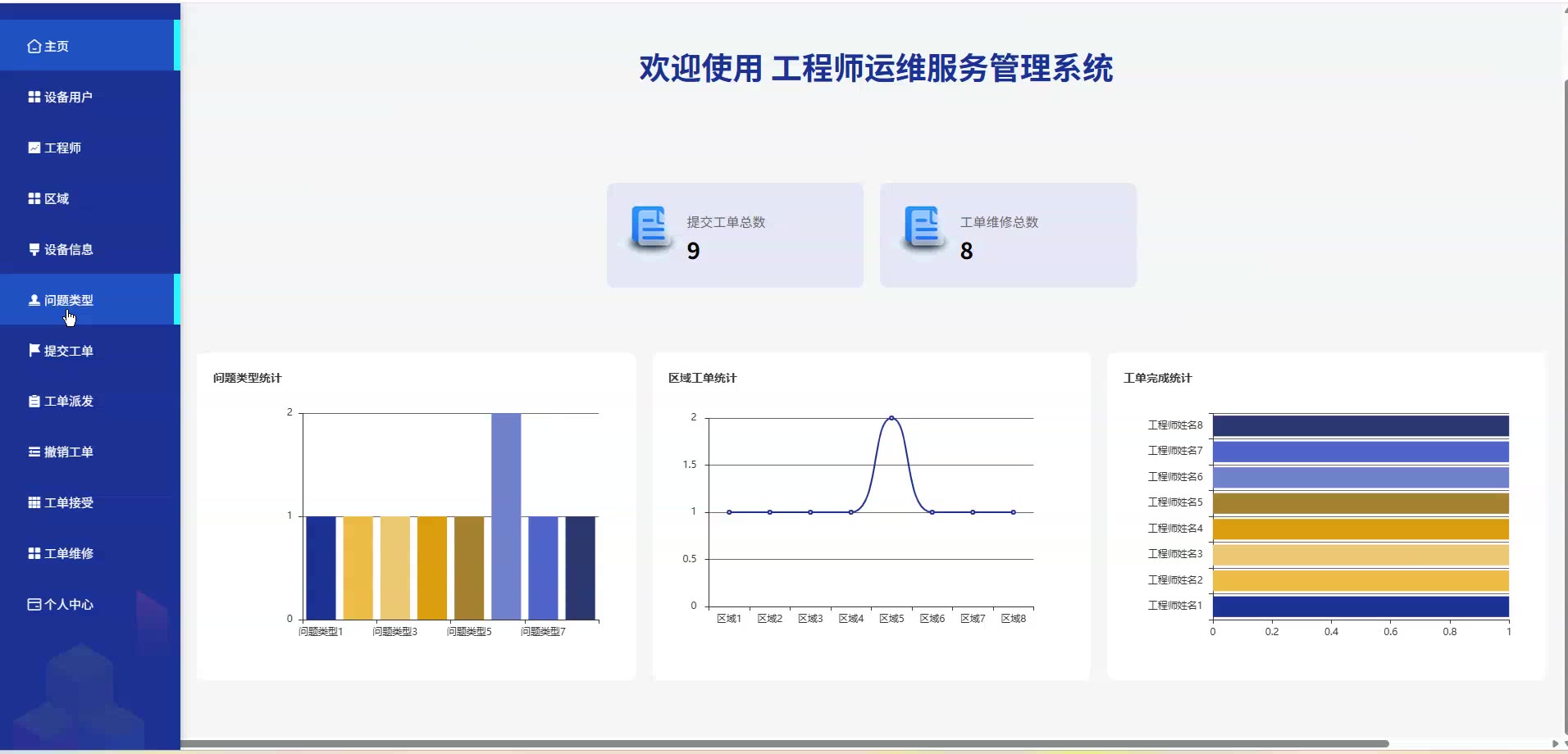This screenshot has width=1568, height=754.
Task: Click the grid icon beside 设备用户
Action: (34, 97)
